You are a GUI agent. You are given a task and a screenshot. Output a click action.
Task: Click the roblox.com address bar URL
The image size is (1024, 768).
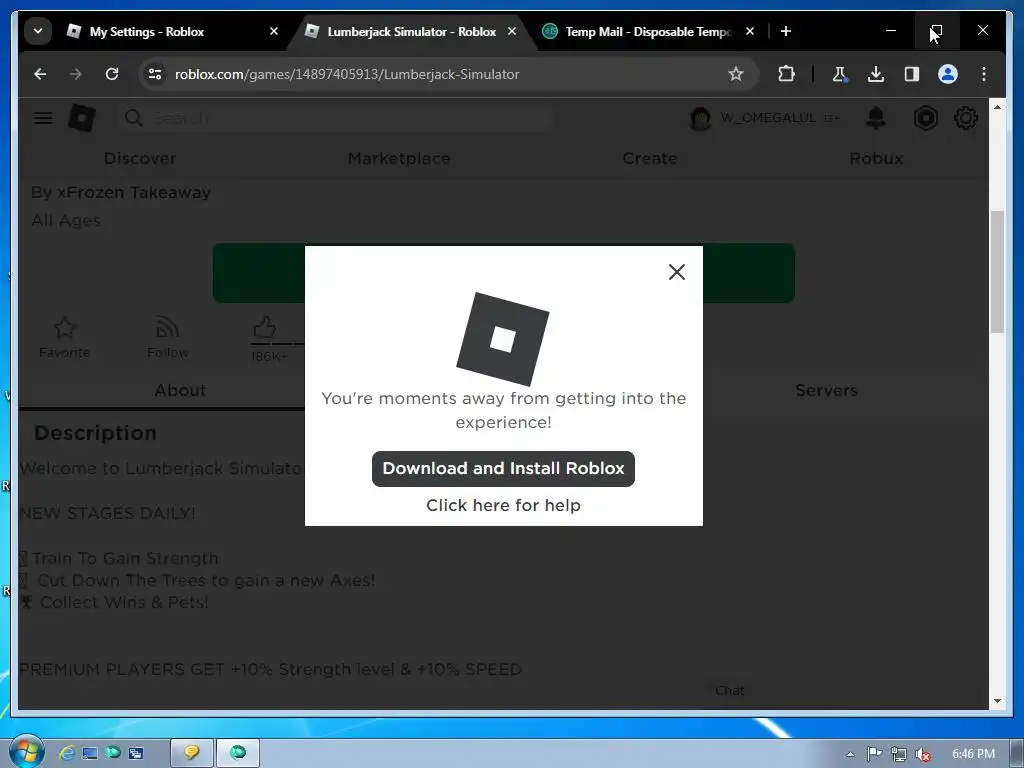point(347,74)
